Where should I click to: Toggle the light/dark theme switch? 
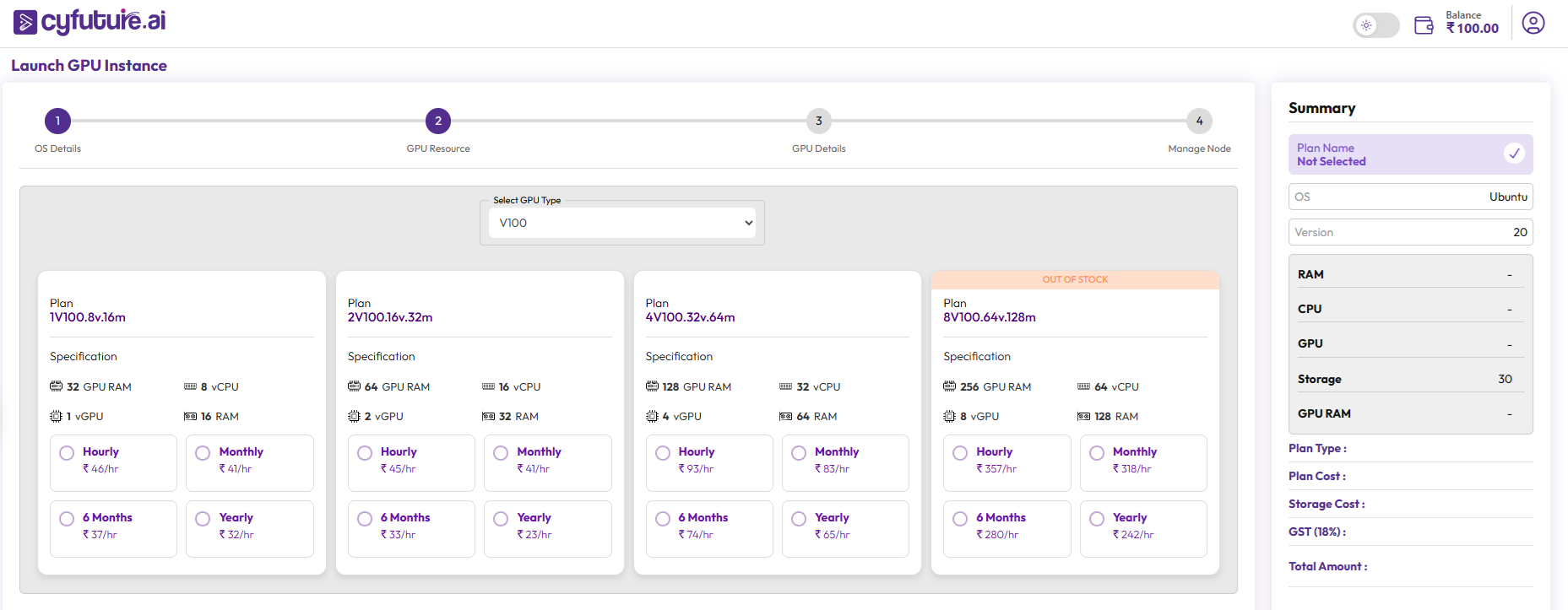click(1375, 25)
